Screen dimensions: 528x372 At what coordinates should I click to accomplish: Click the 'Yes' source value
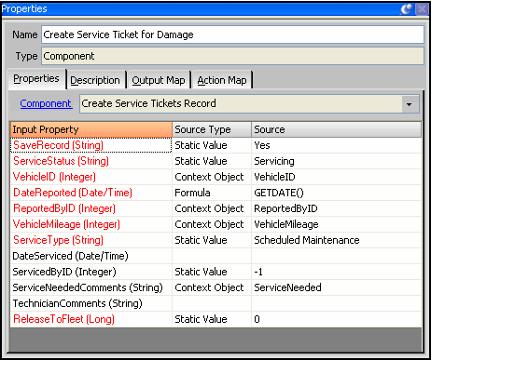click(x=336, y=145)
